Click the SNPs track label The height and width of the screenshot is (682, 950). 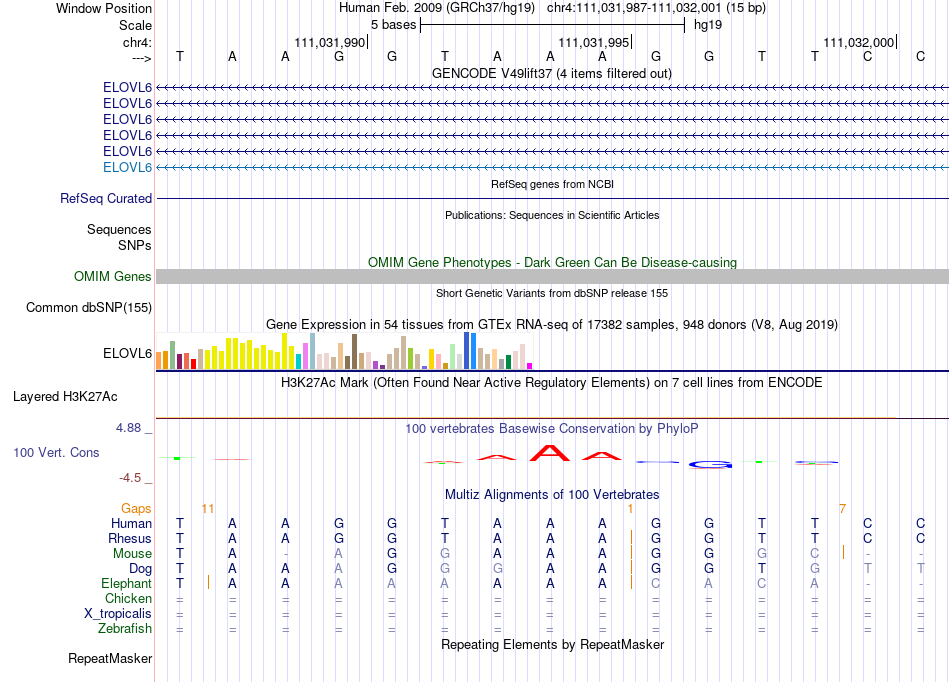coord(135,245)
